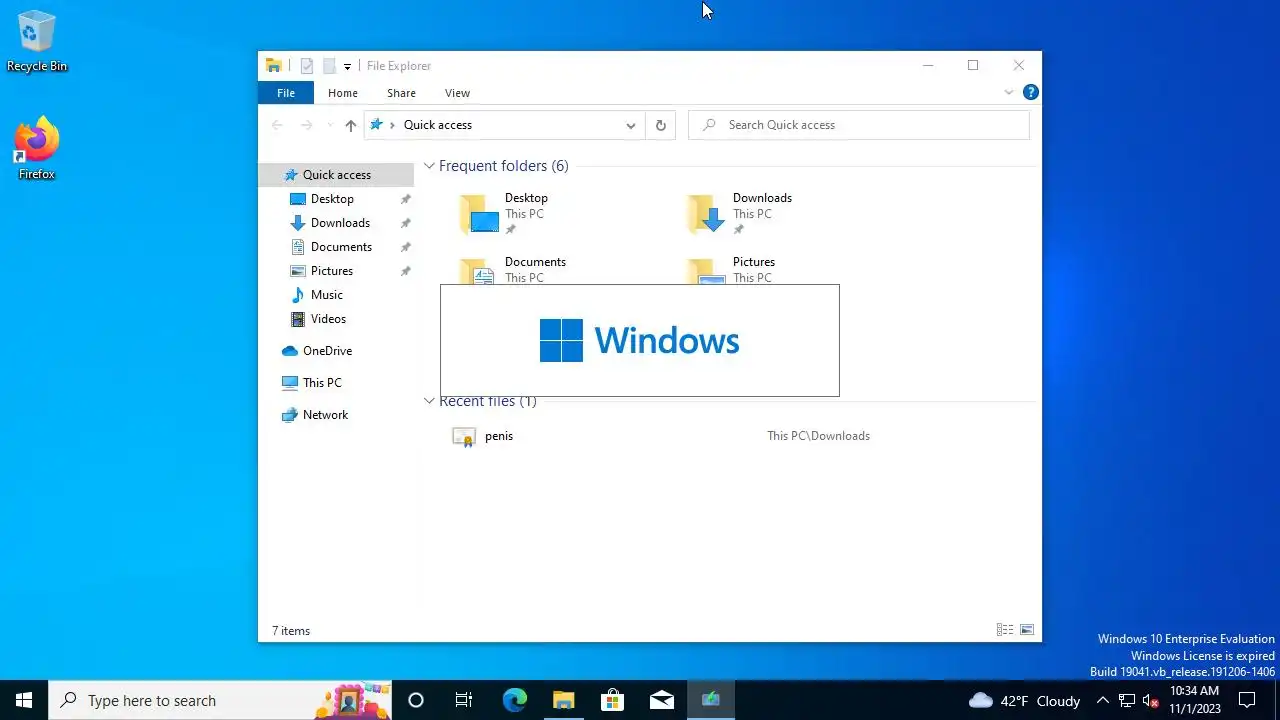Screen dimensions: 1280x720
Task: Click the active app icon on taskbar
Action: pyautogui.click(x=710, y=700)
